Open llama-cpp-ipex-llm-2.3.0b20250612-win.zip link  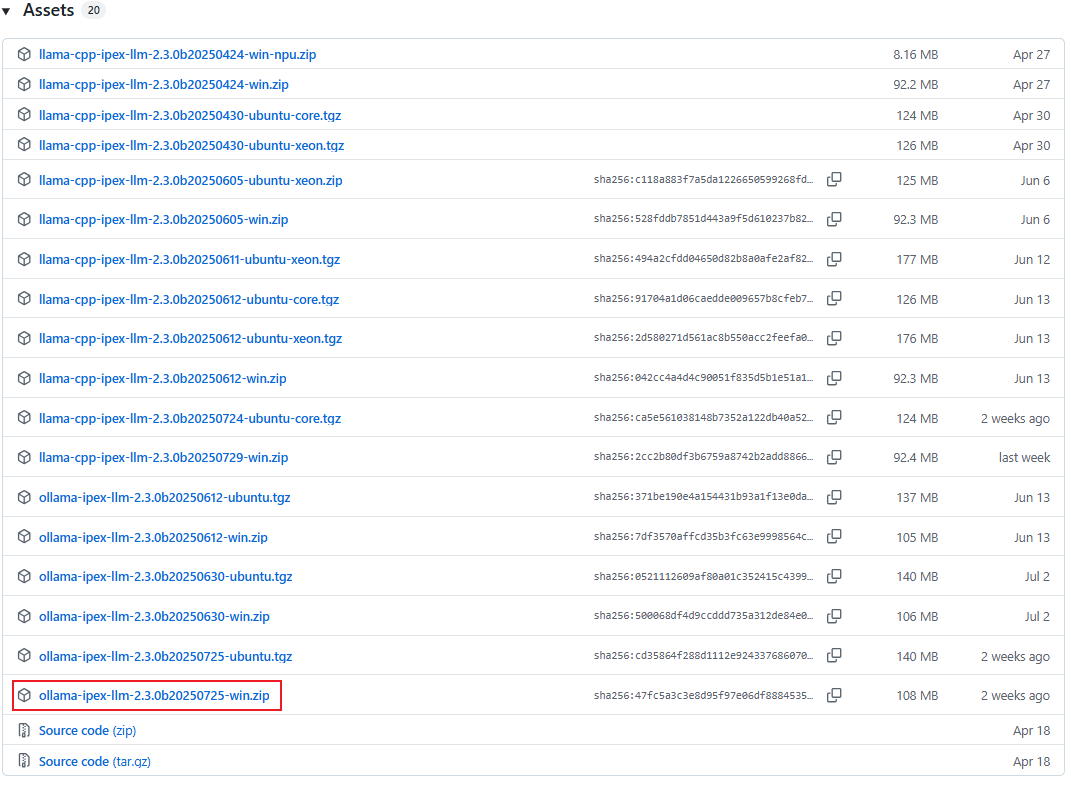(163, 378)
